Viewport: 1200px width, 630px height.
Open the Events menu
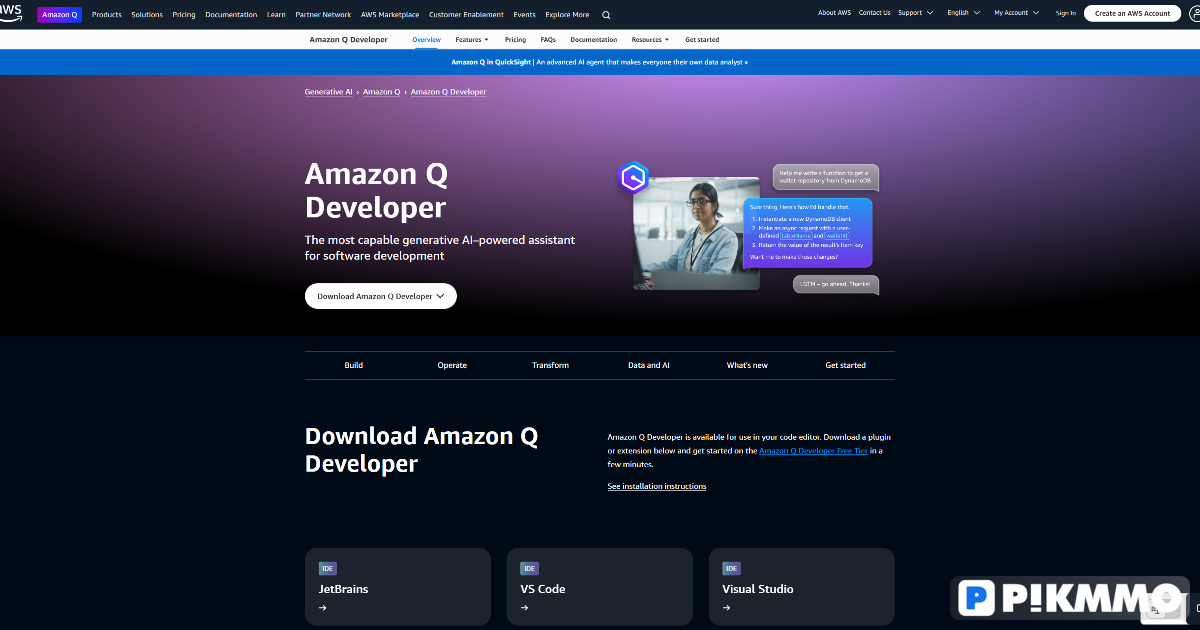click(524, 15)
